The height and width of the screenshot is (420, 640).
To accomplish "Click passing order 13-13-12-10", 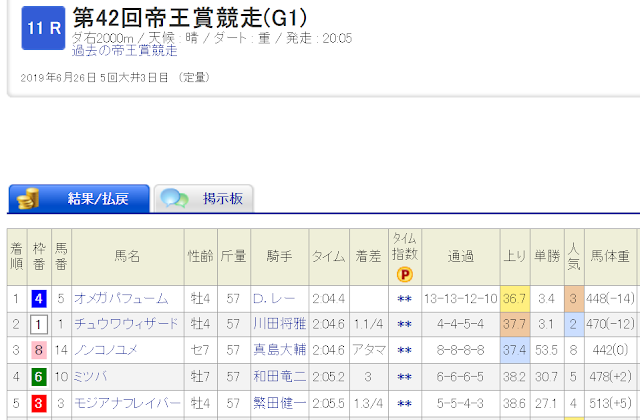I will [461, 299].
